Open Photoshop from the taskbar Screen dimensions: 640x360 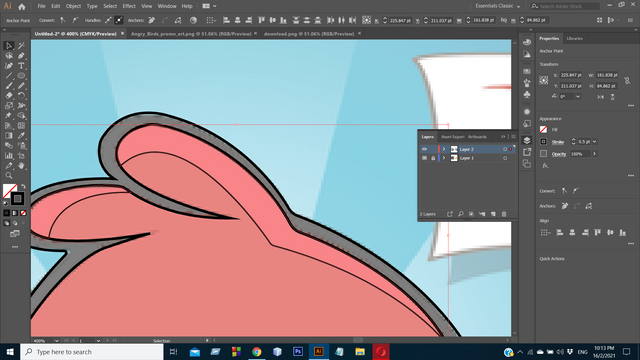(x=298, y=351)
